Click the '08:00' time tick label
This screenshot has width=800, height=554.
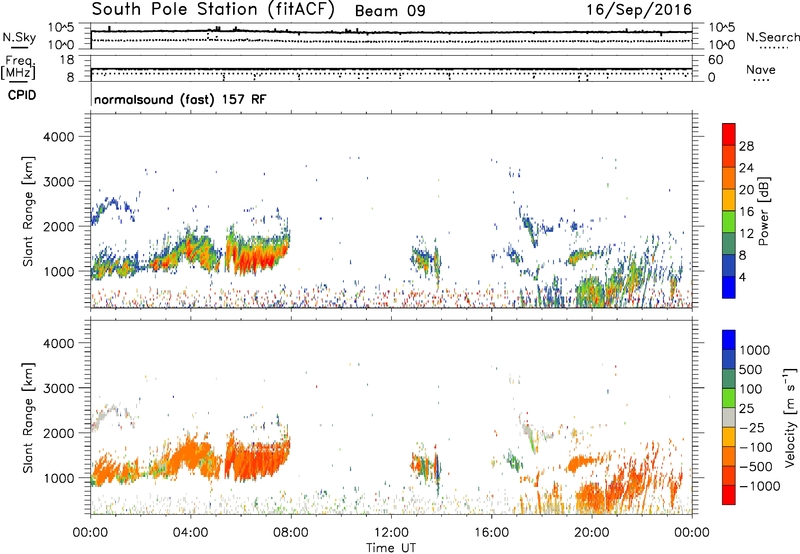[291, 533]
